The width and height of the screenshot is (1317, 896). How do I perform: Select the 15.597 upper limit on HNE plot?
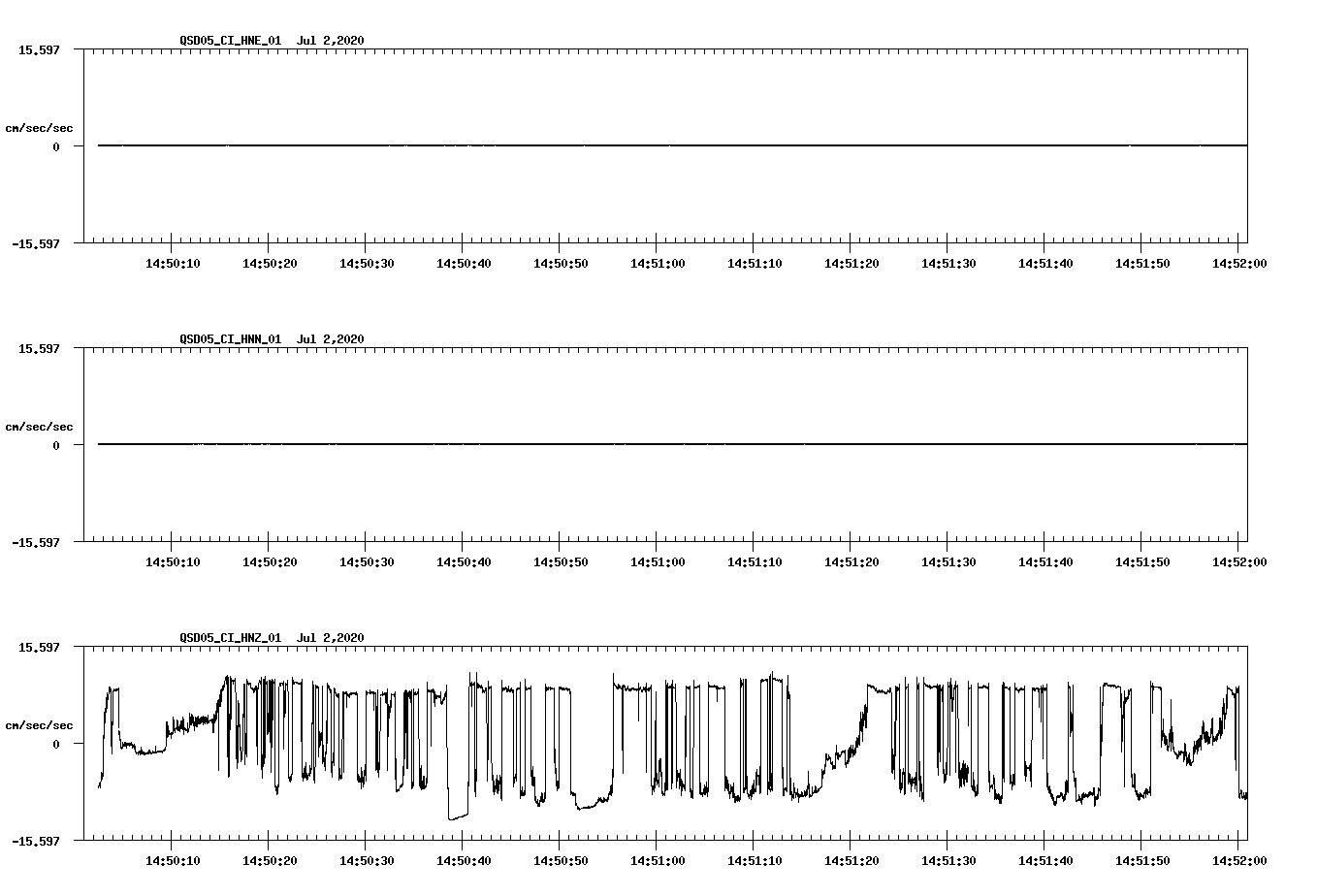pos(39,49)
